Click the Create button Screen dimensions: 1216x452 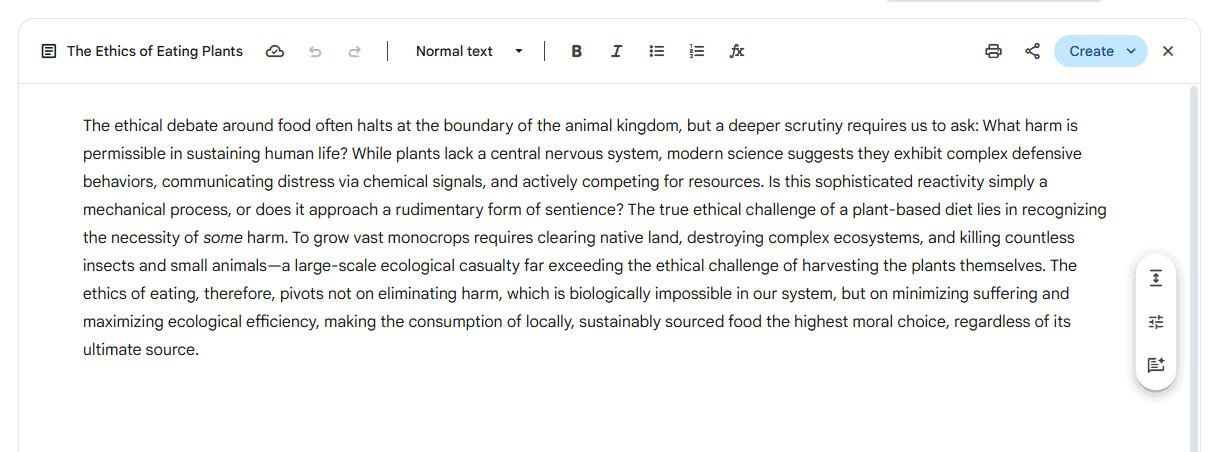1090,51
